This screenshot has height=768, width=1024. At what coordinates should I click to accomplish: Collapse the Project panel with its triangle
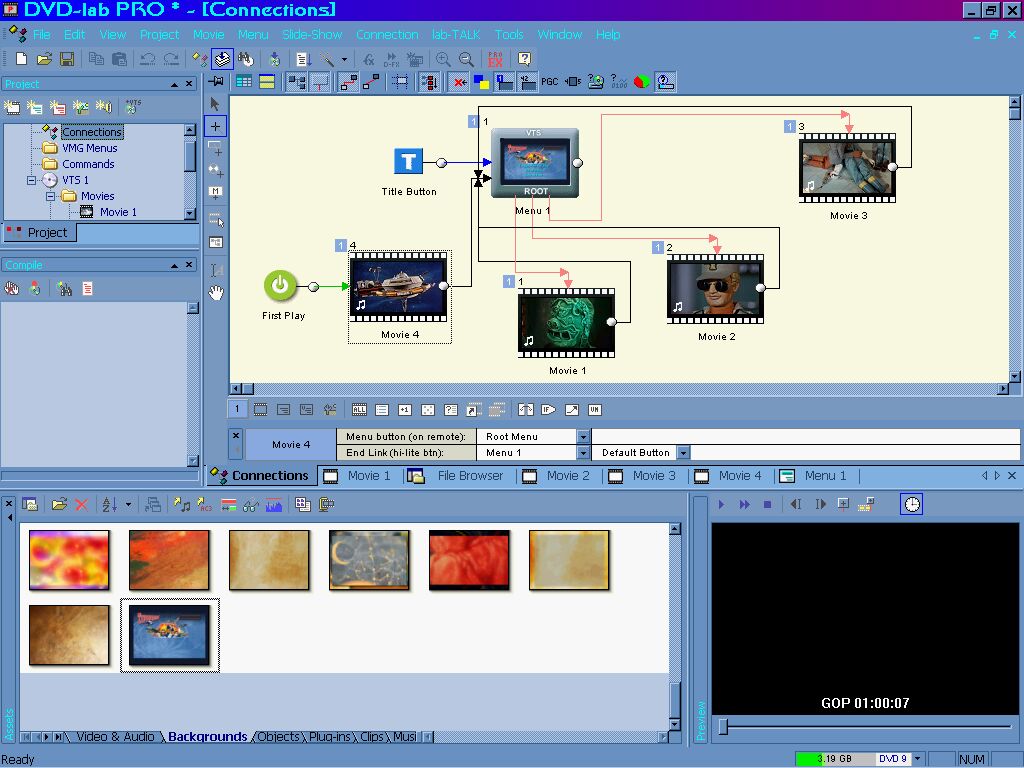pyautogui.click(x=174, y=84)
